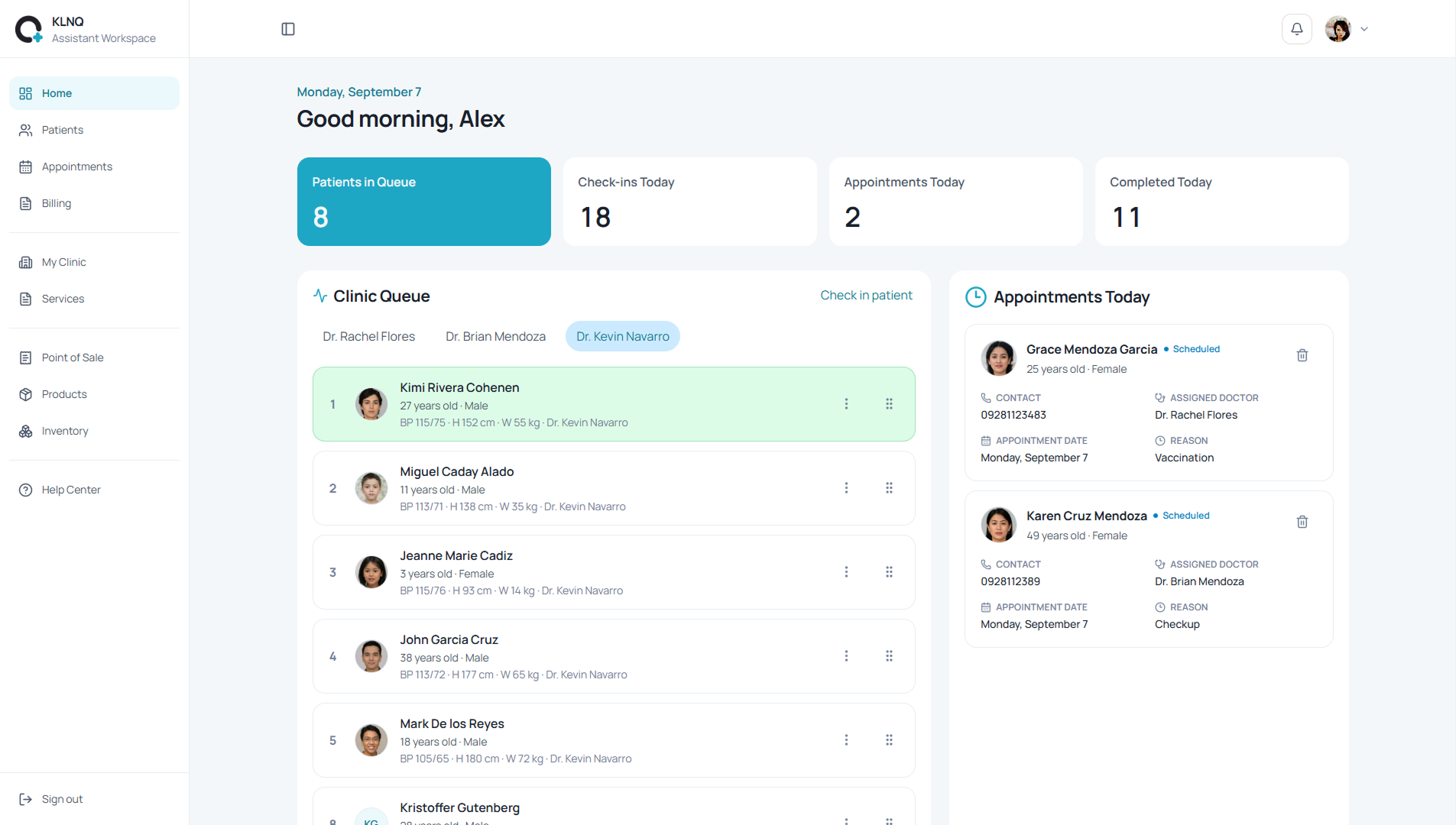Screen dimensions: 1456x825
Task: Open the notifications bell
Action: 1297,29
